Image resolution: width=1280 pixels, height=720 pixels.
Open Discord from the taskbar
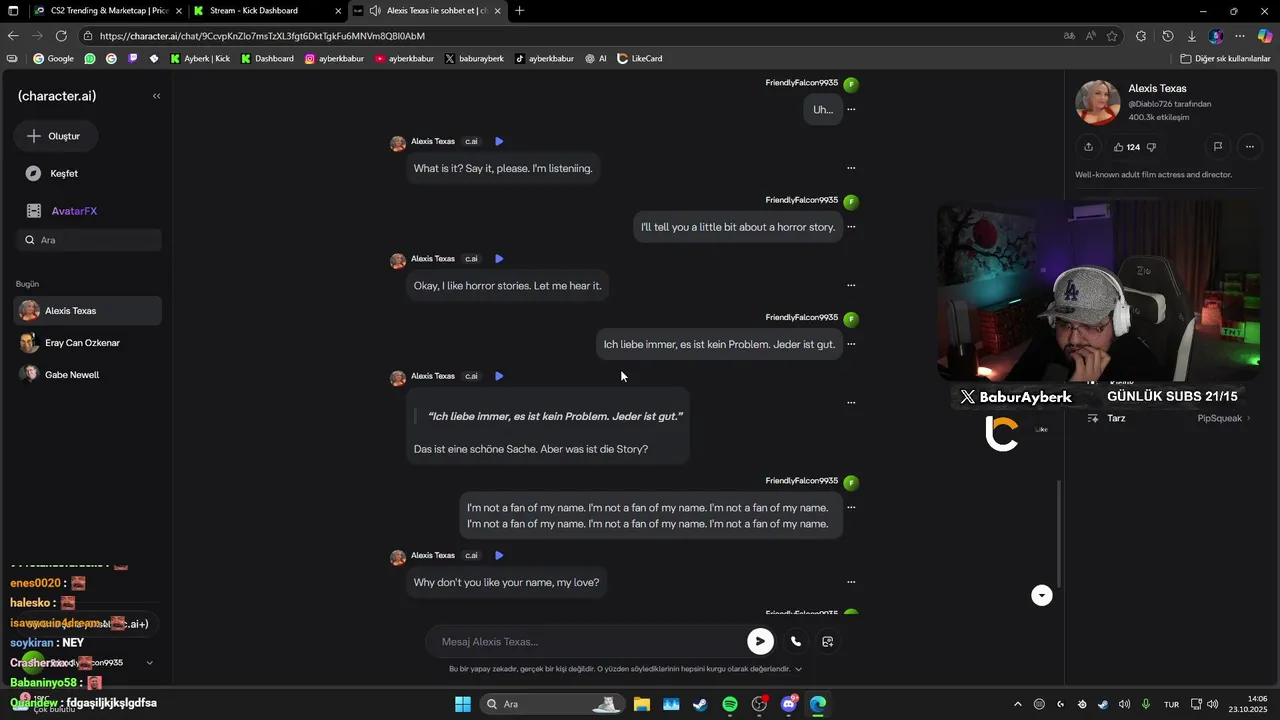(789, 704)
